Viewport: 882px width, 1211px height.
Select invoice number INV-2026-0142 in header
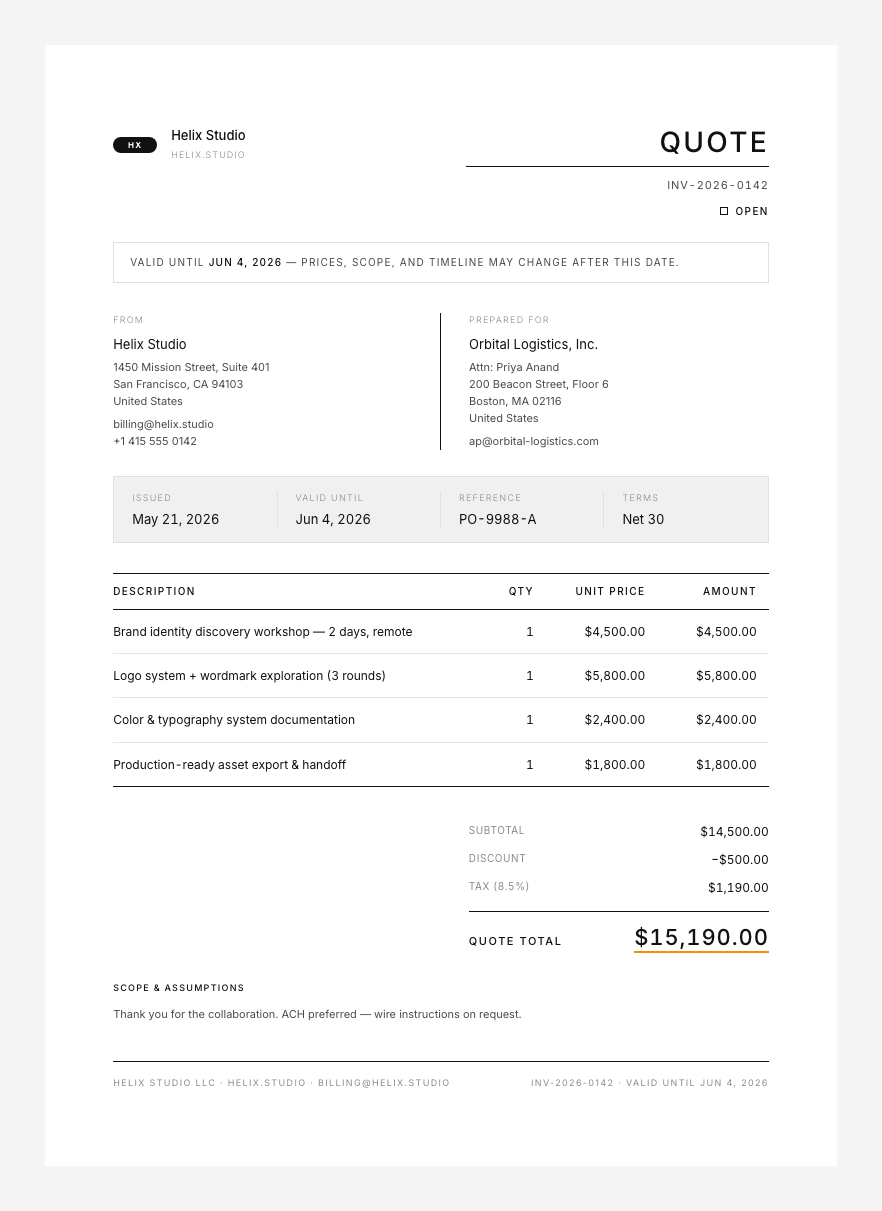718,185
